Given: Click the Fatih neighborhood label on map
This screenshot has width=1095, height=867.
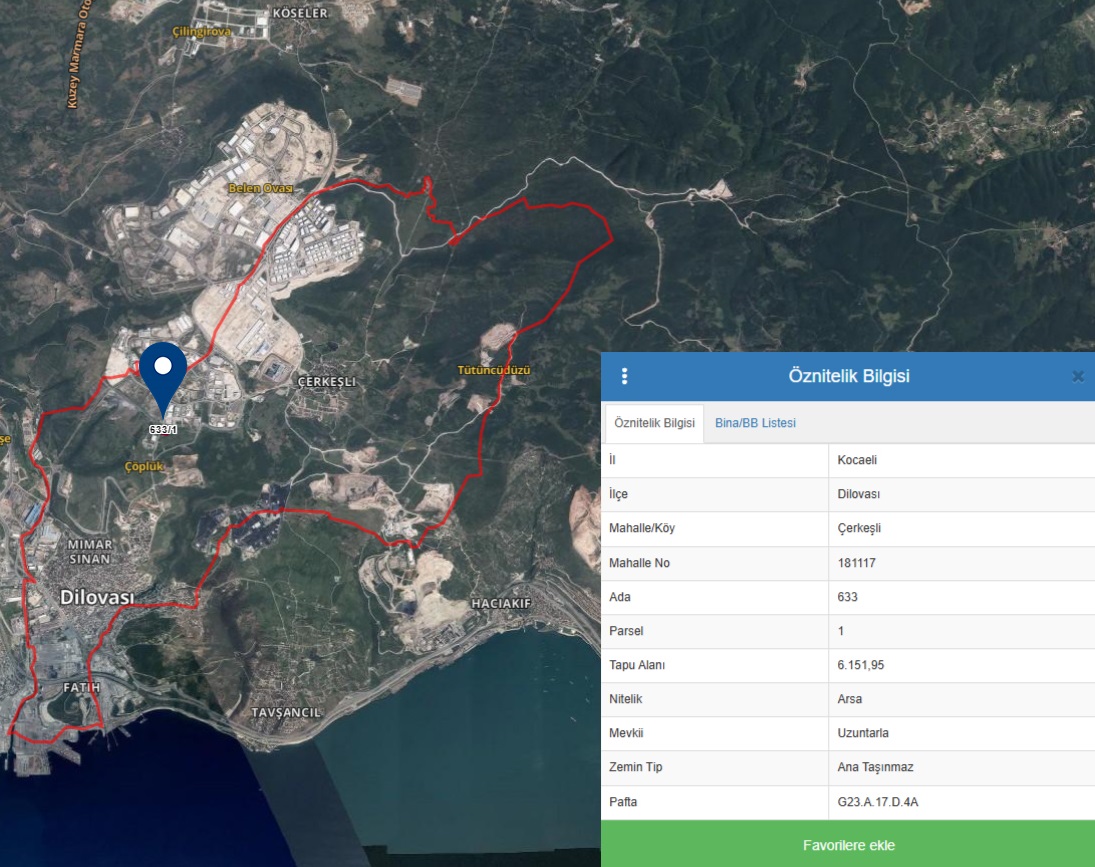Looking at the screenshot, I should [x=80, y=689].
